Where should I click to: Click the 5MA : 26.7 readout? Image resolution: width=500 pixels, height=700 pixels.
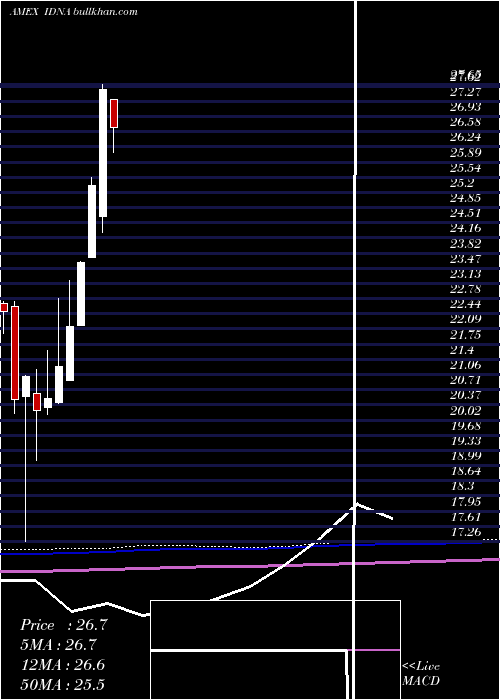click(x=59, y=645)
